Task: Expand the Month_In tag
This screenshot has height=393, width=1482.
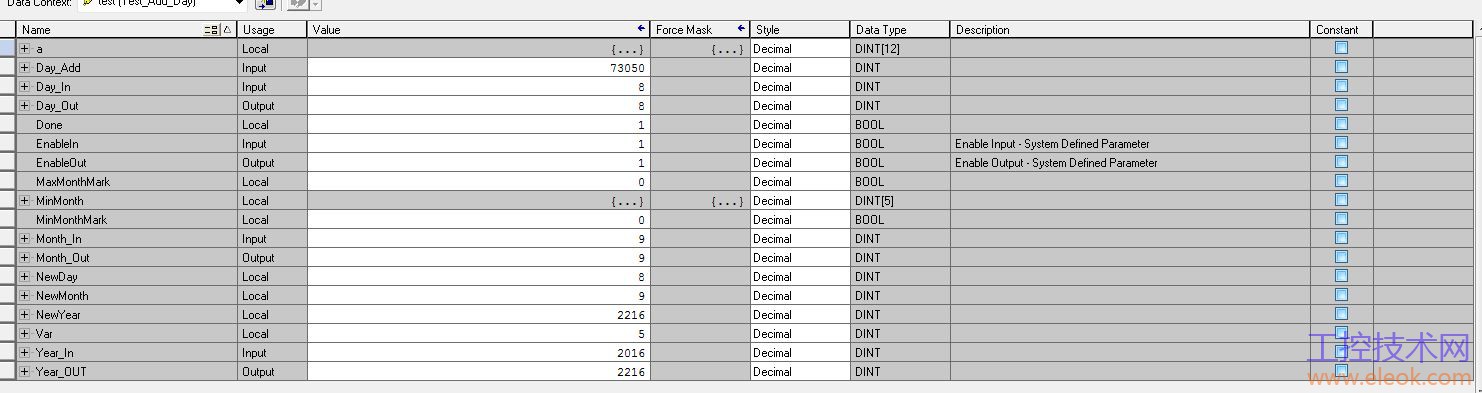Action: (x=25, y=238)
